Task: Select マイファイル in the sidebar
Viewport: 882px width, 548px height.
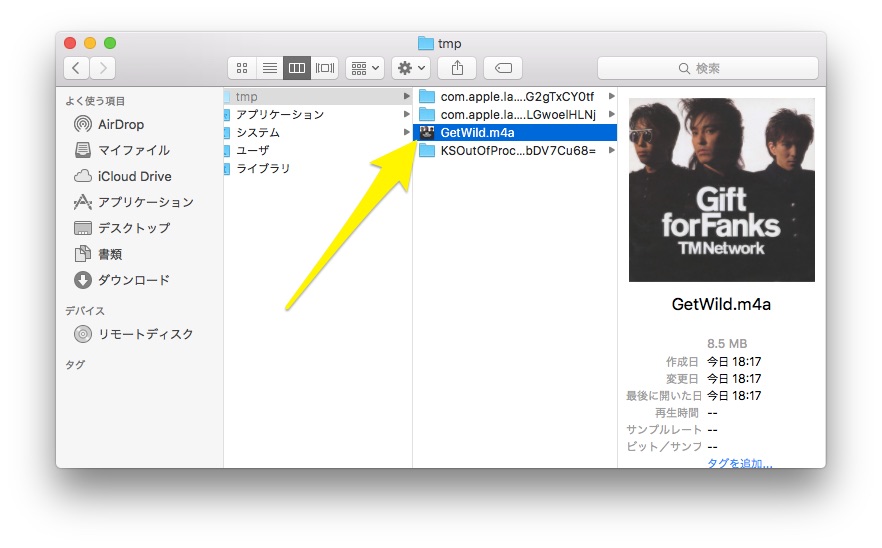Action: (122, 150)
